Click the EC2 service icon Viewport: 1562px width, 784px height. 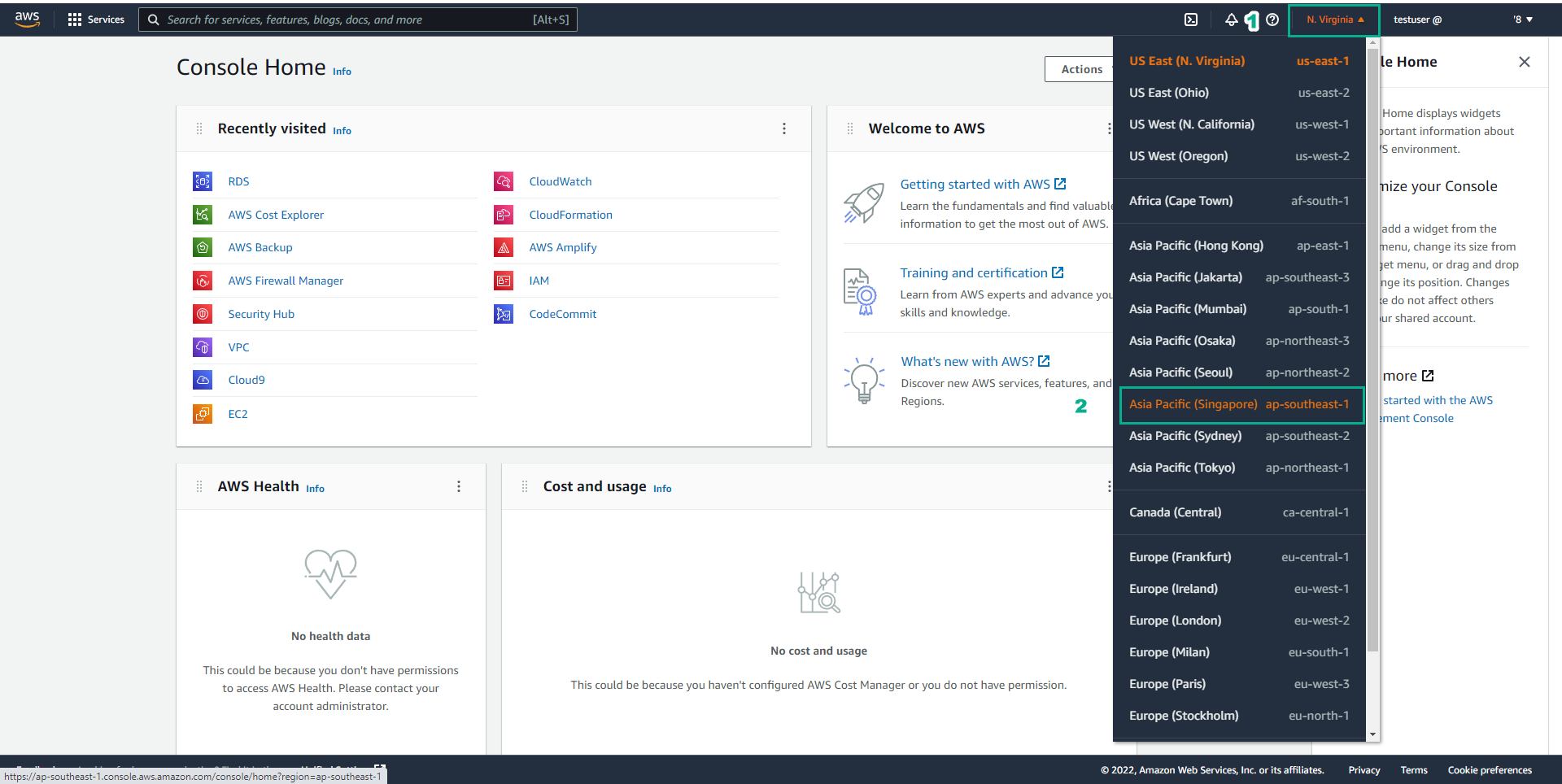pyautogui.click(x=203, y=414)
